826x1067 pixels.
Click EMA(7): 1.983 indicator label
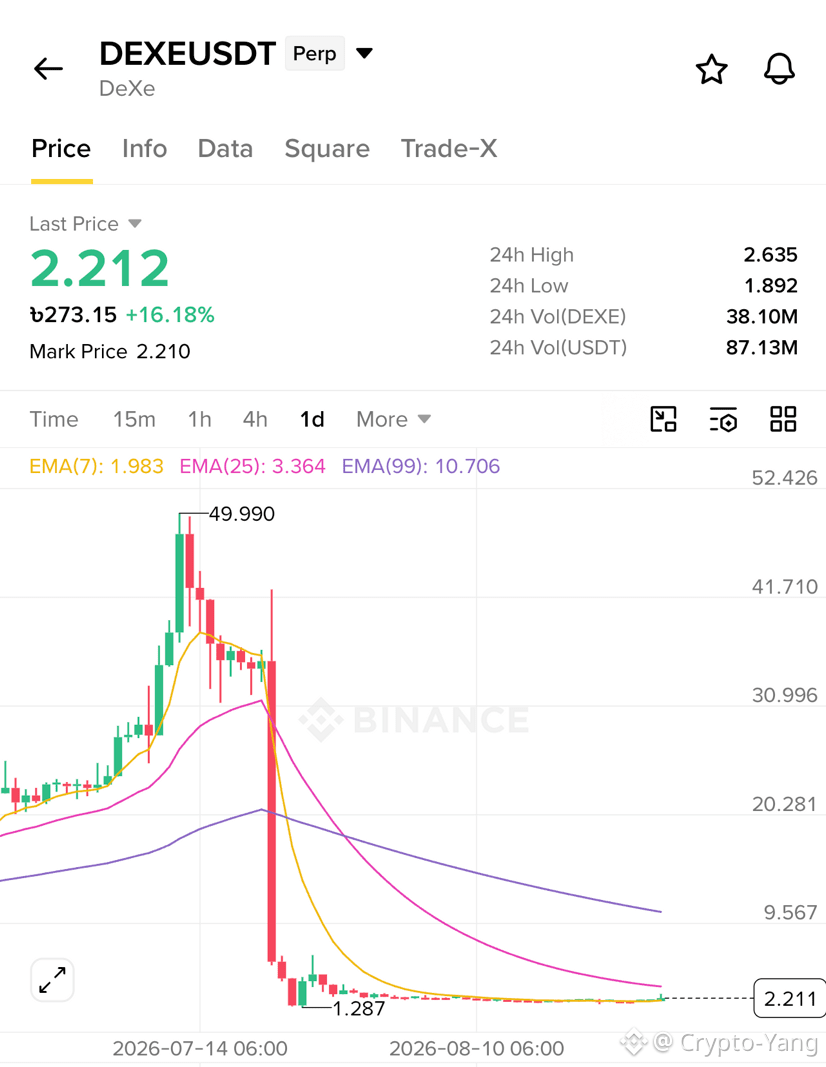click(x=97, y=466)
